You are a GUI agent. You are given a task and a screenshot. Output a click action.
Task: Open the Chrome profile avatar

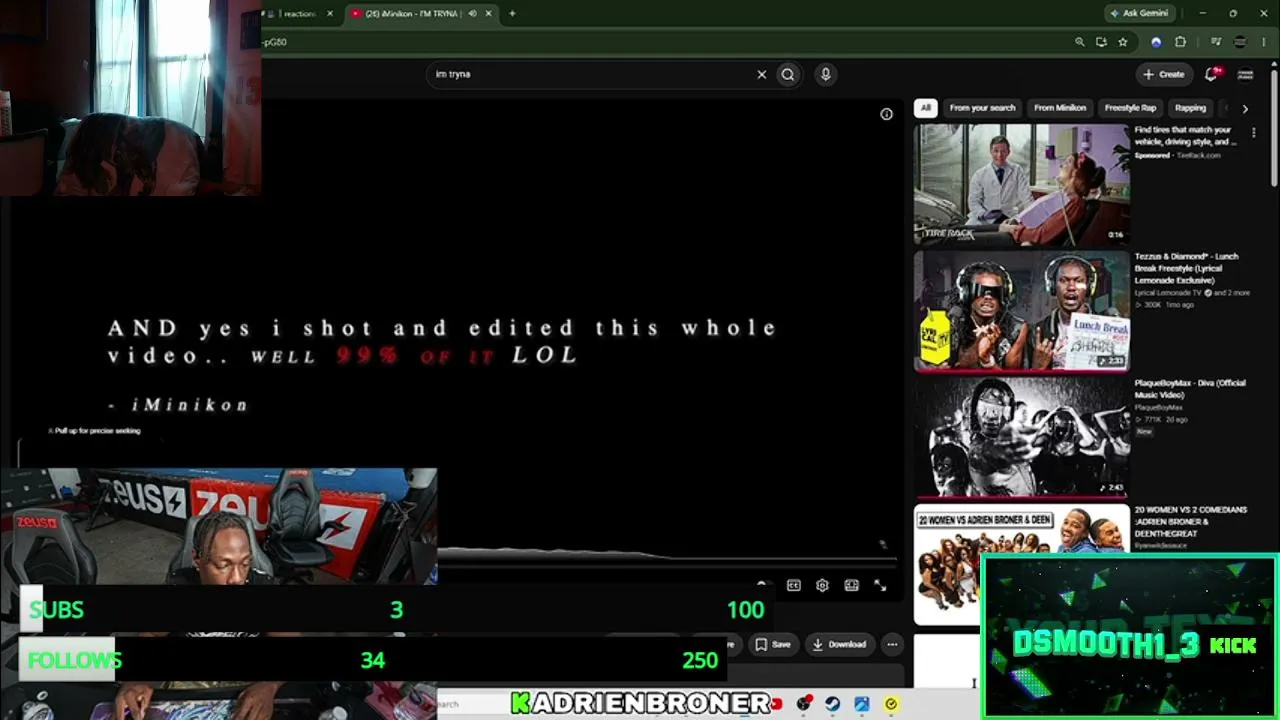point(1241,42)
